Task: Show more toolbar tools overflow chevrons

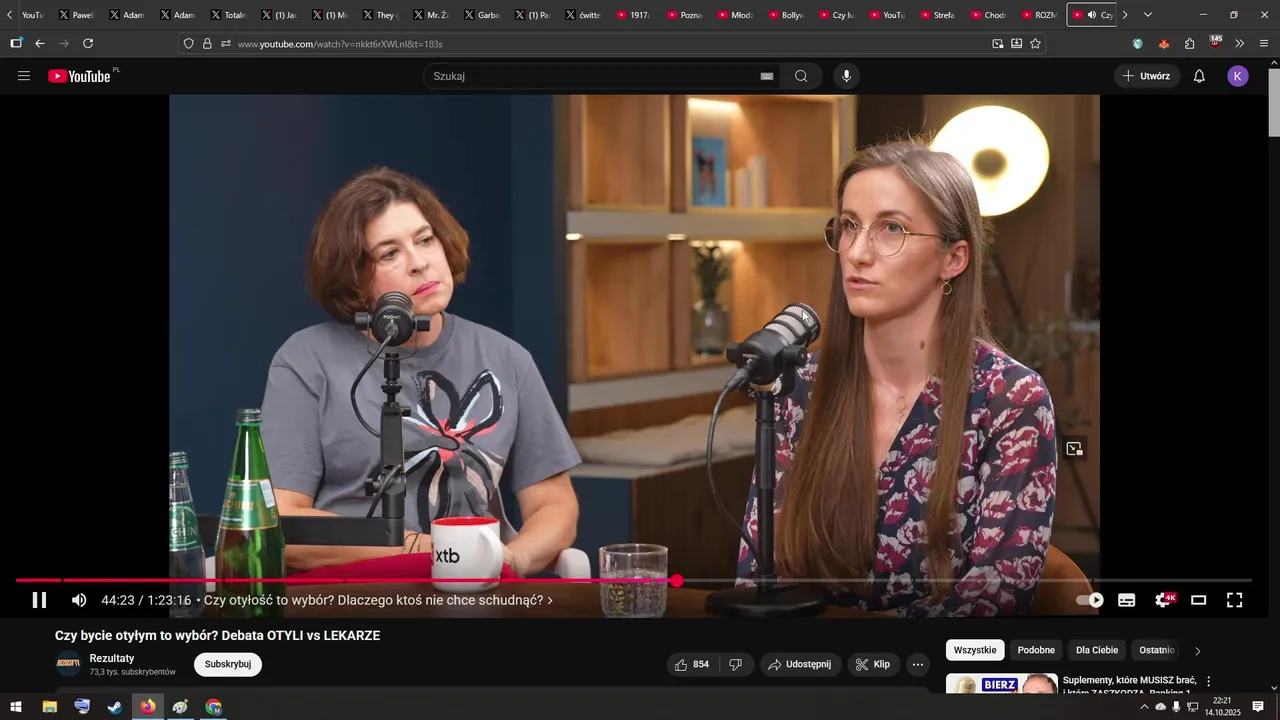Action: pyautogui.click(x=1240, y=44)
